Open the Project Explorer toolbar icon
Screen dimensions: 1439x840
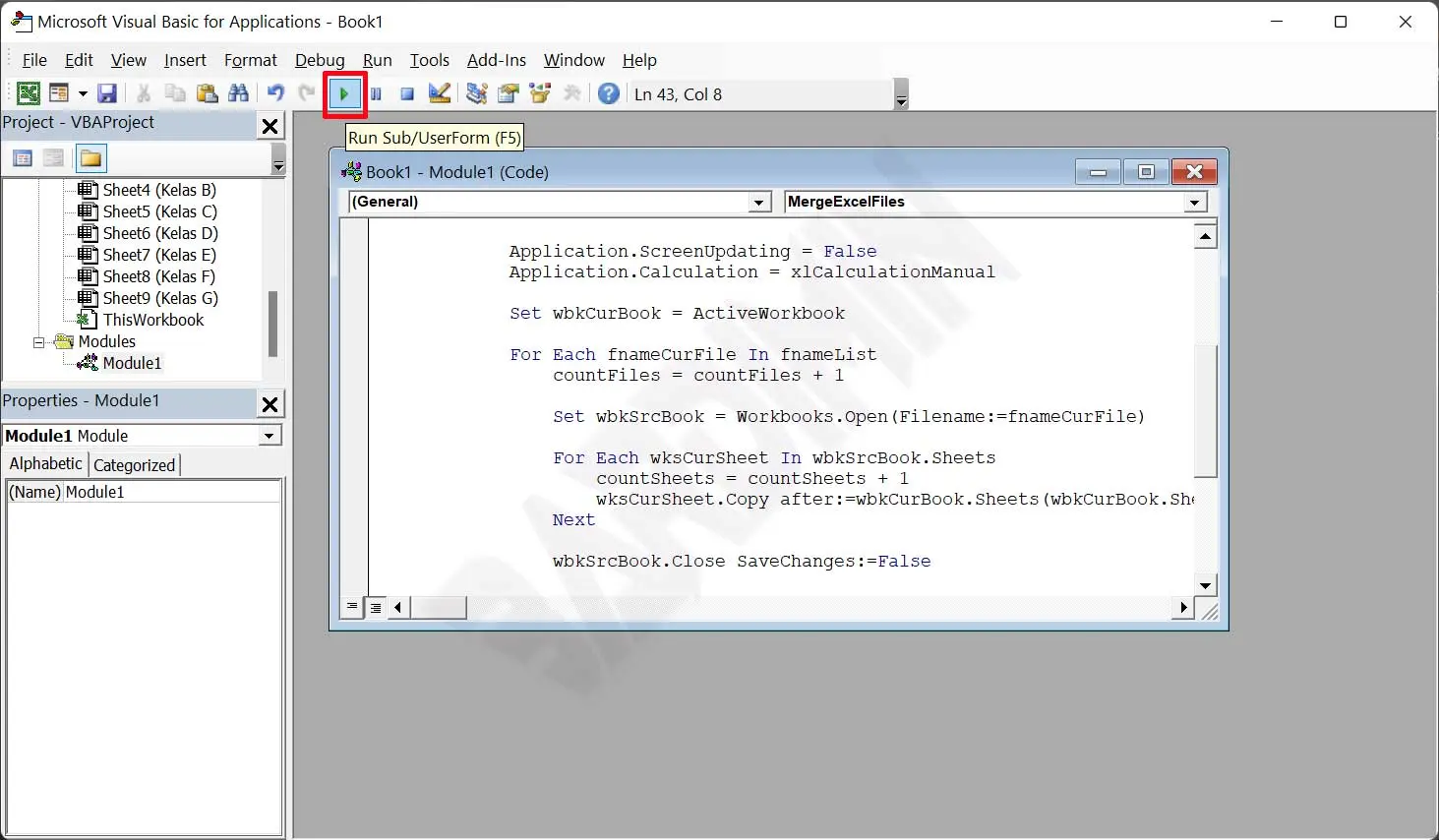[477, 94]
